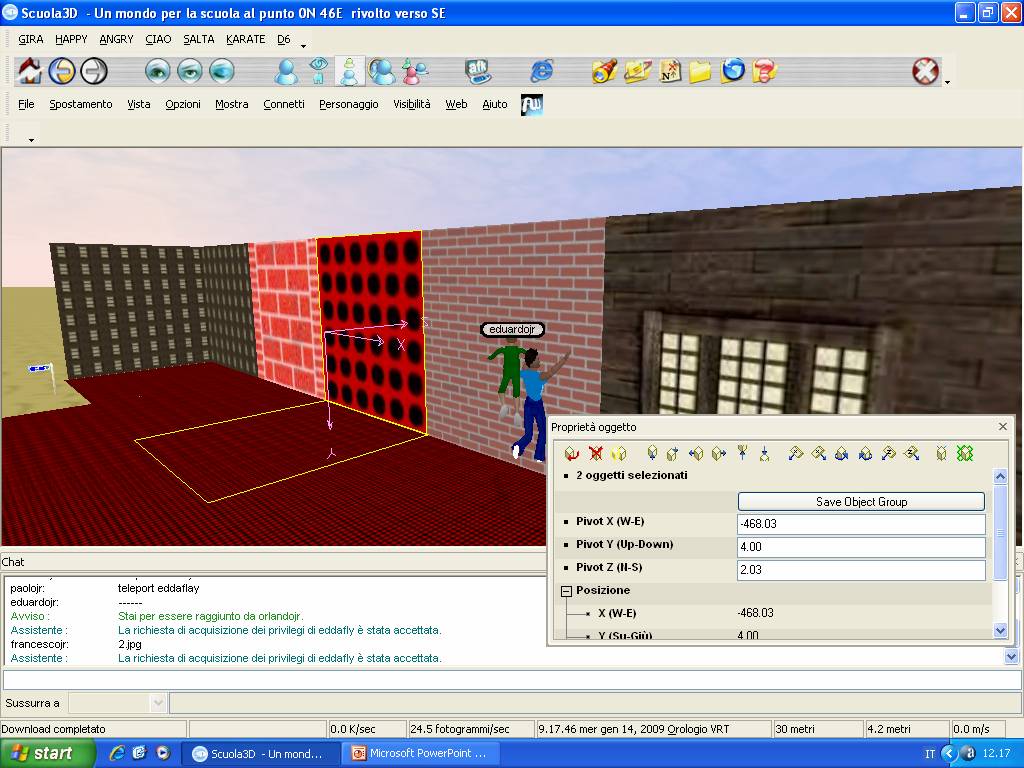Go forward with the right arrow icon
1024x768 pixels.
click(93, 71)
